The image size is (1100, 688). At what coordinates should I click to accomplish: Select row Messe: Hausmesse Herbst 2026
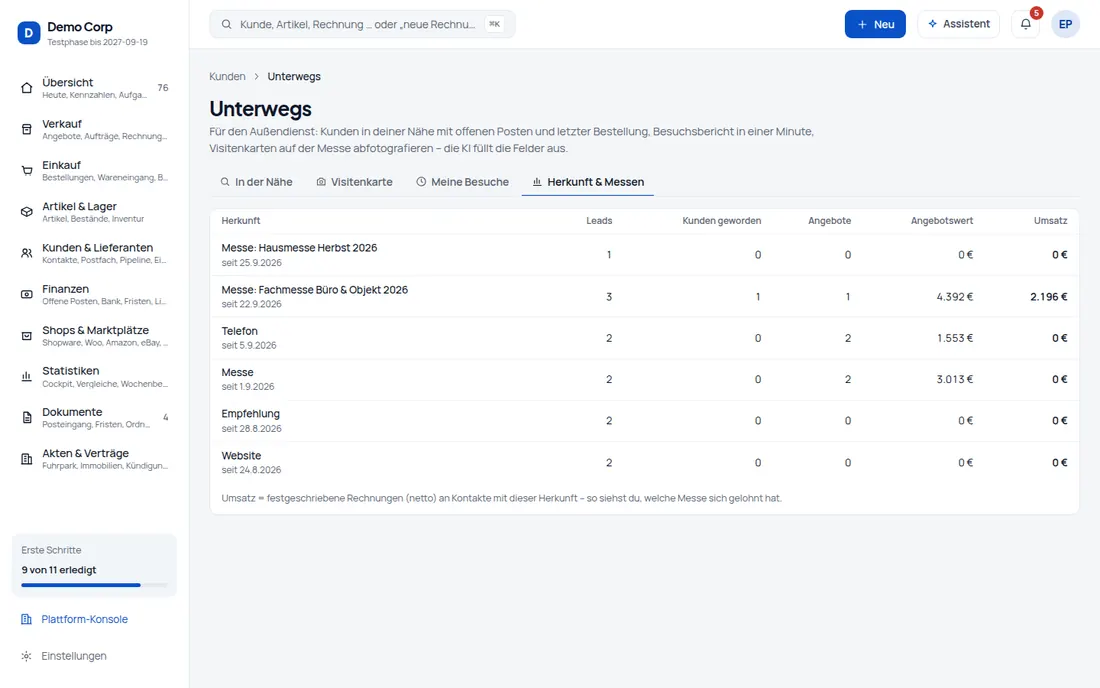point(644,255)
